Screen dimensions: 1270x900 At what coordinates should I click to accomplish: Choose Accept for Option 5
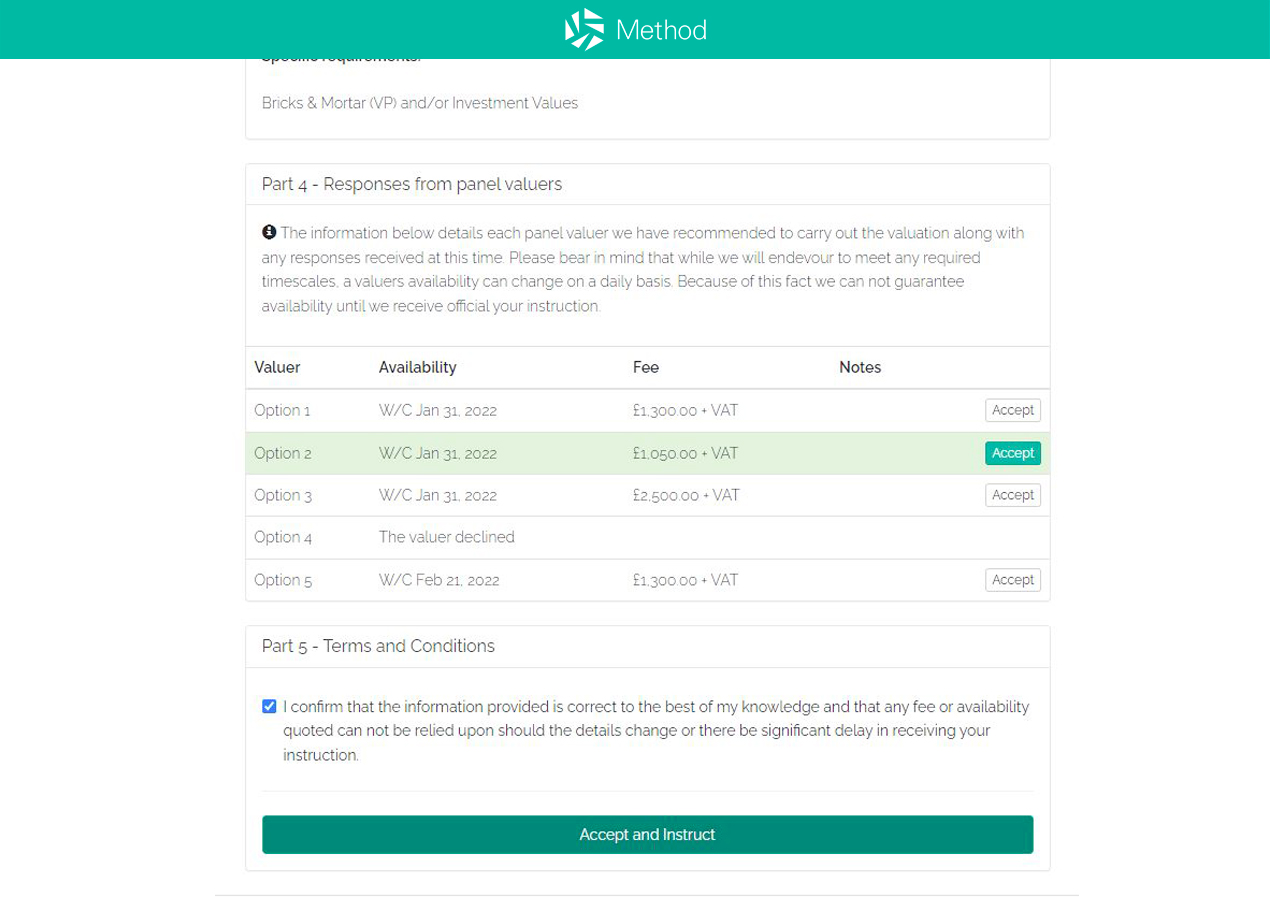pos(1012,580)
